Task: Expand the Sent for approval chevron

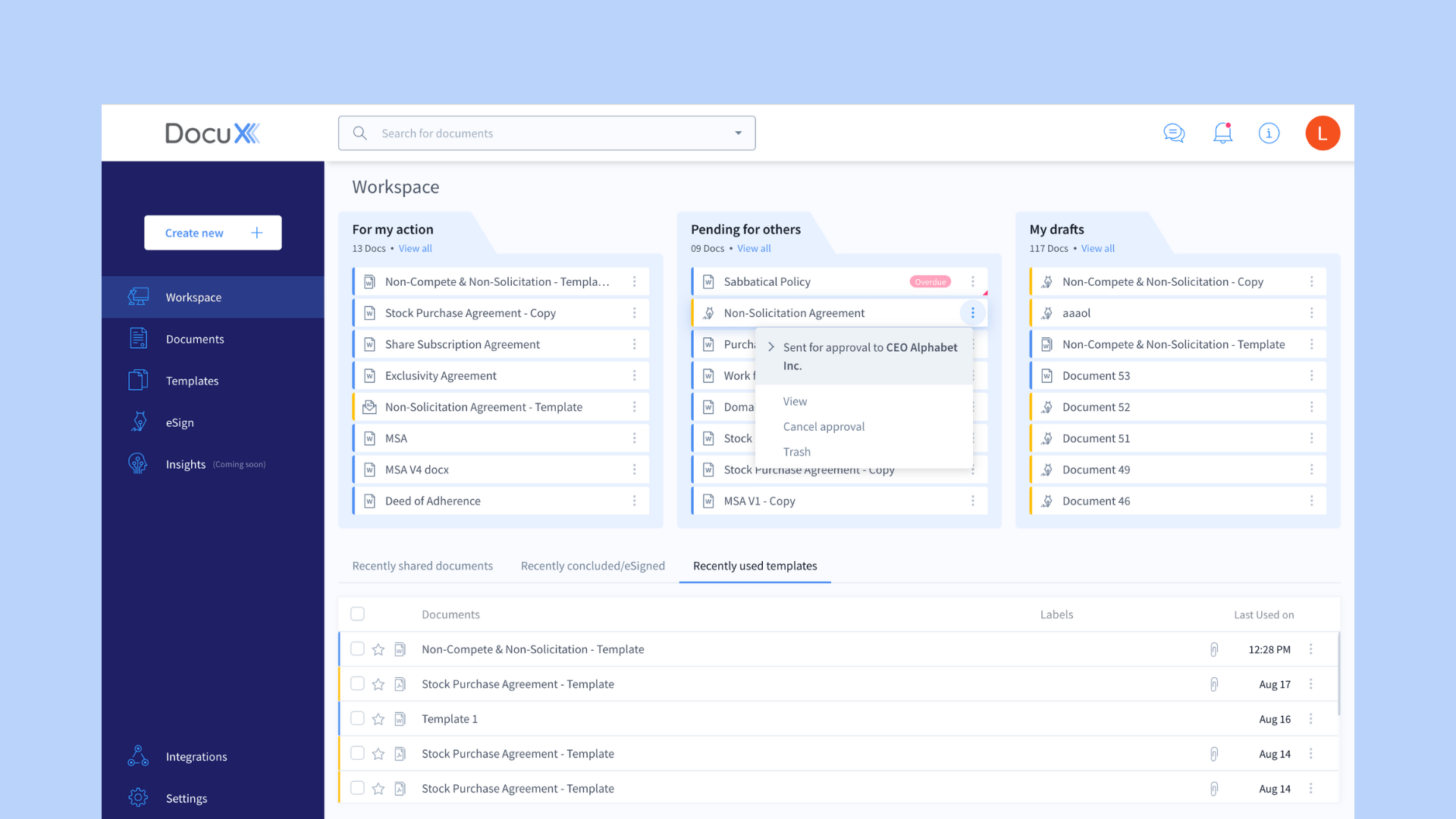Action: (x=771, y=347)
